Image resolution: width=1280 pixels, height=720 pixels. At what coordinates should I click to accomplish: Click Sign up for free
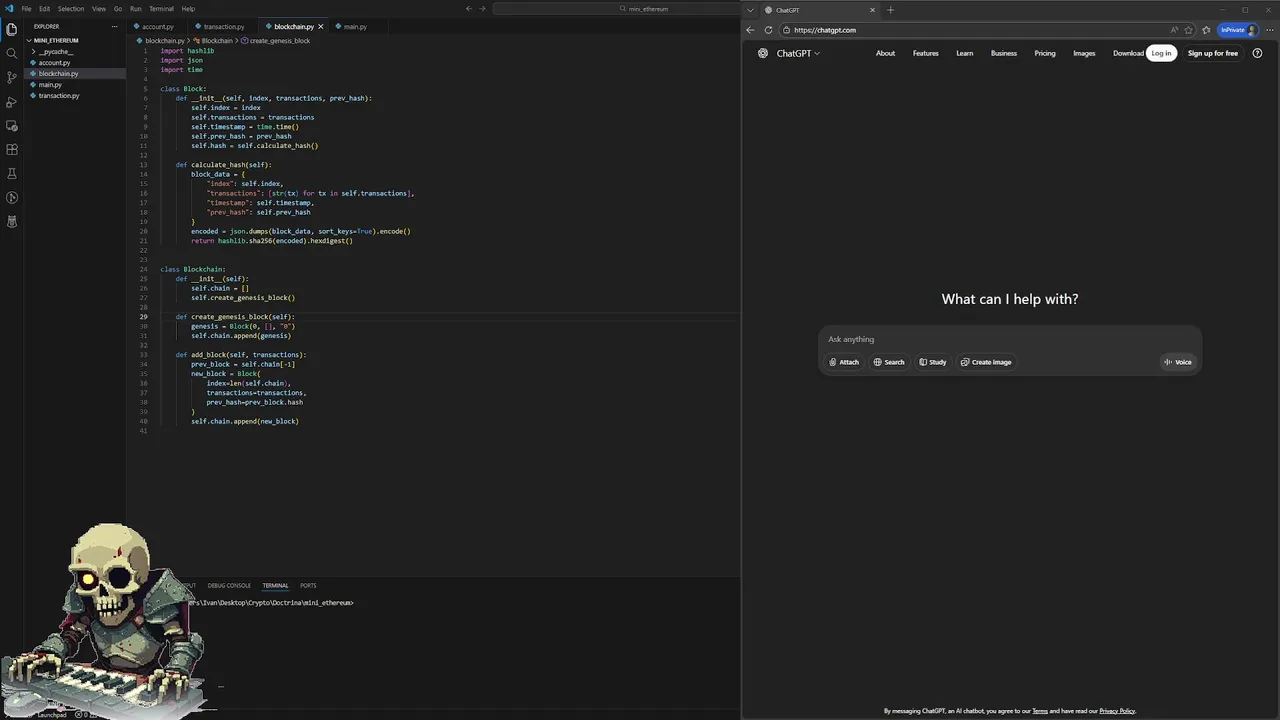pyautogui.click(x=1213, y=53)
